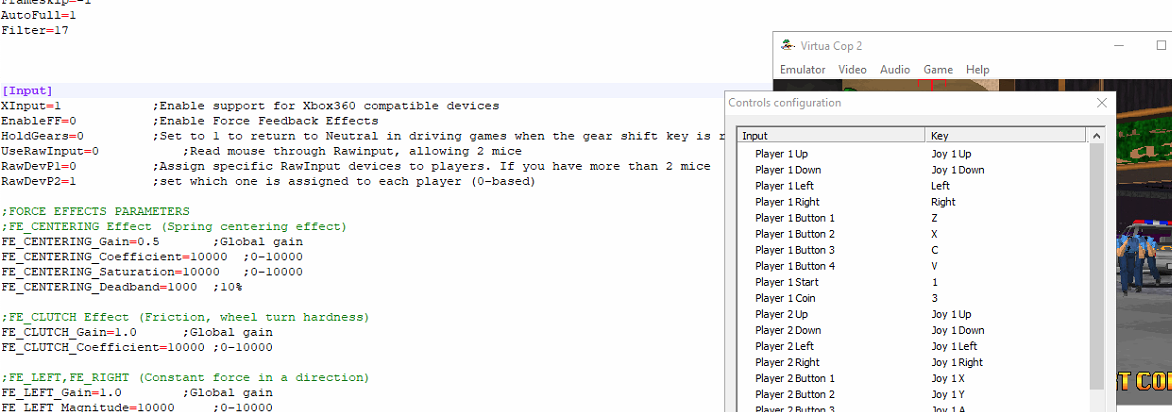
Task: Click the [Input] section header line
Action: click(27, 90)
